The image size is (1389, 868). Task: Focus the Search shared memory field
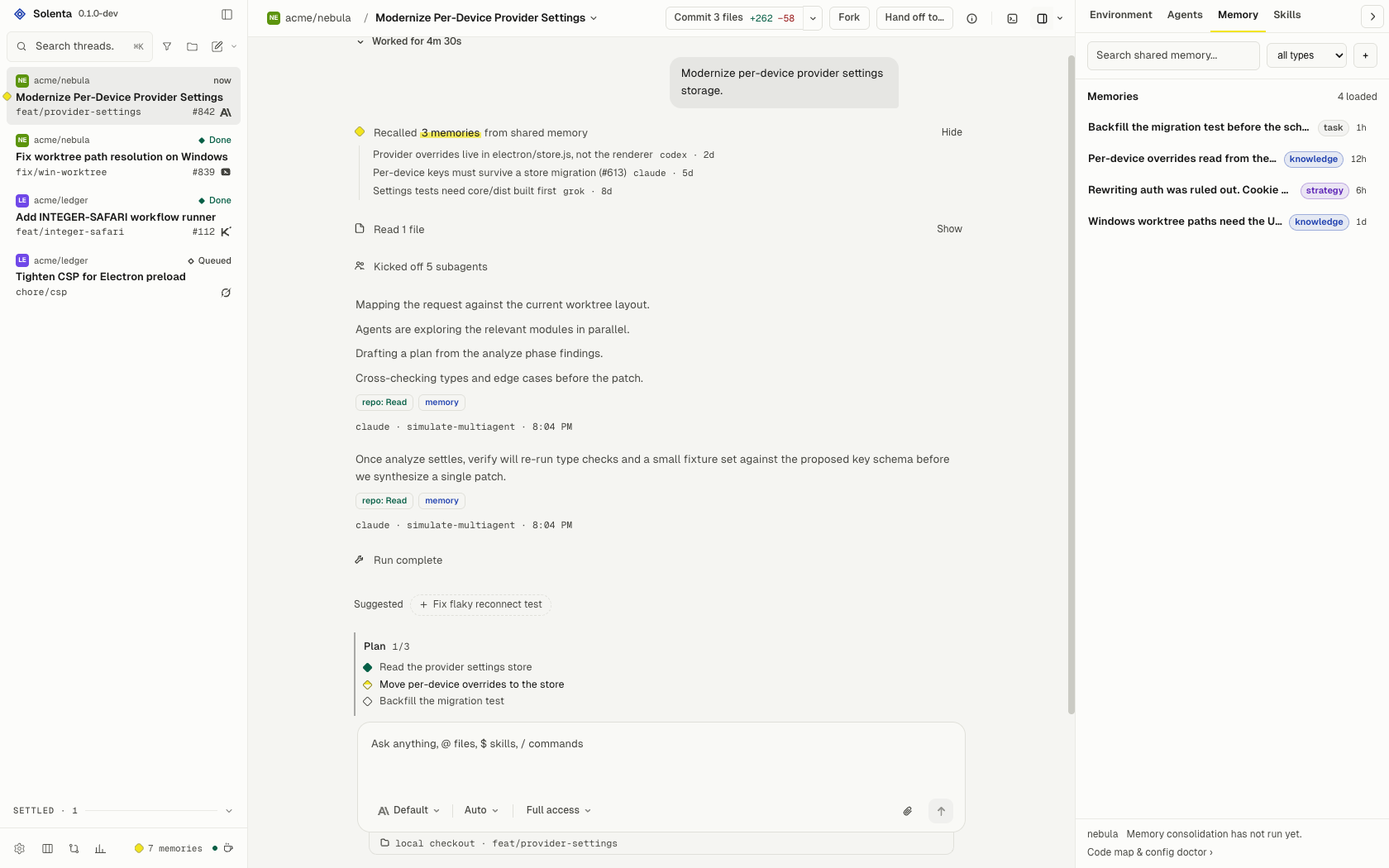tap(1173, 55)
